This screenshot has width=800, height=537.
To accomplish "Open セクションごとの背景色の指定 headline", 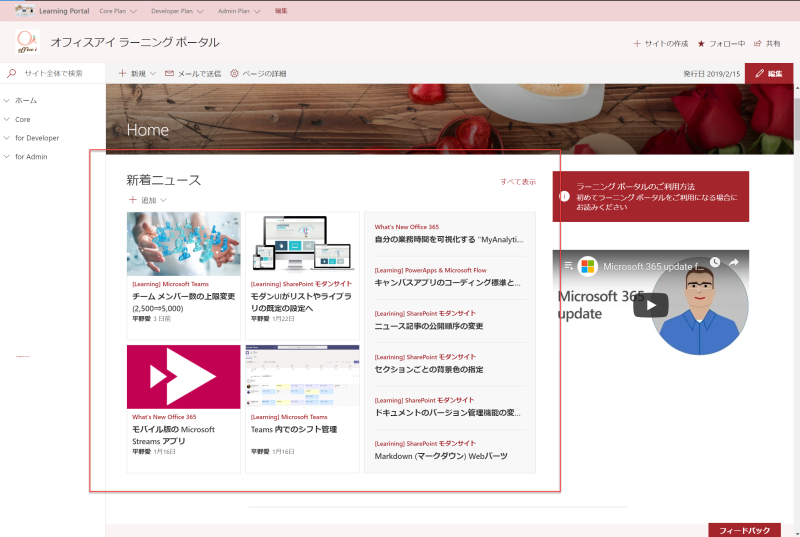I will (429, 369).
